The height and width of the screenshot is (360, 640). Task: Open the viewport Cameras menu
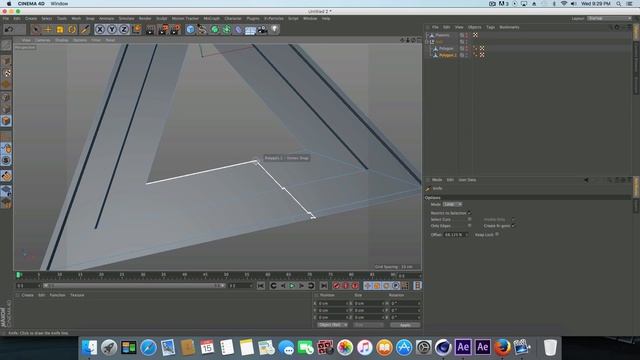coord(42,40)
